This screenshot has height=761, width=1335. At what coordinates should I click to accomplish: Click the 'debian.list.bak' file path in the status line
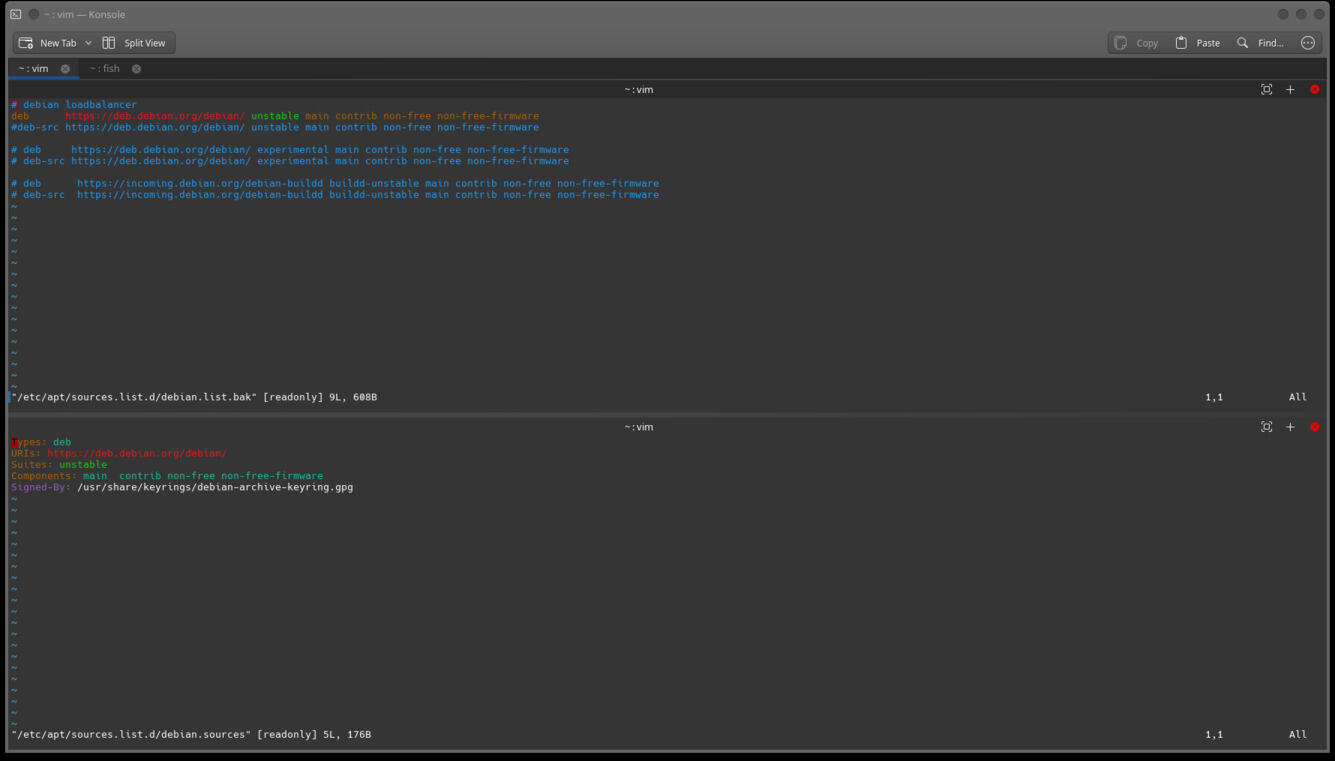(x=134, y=397)
